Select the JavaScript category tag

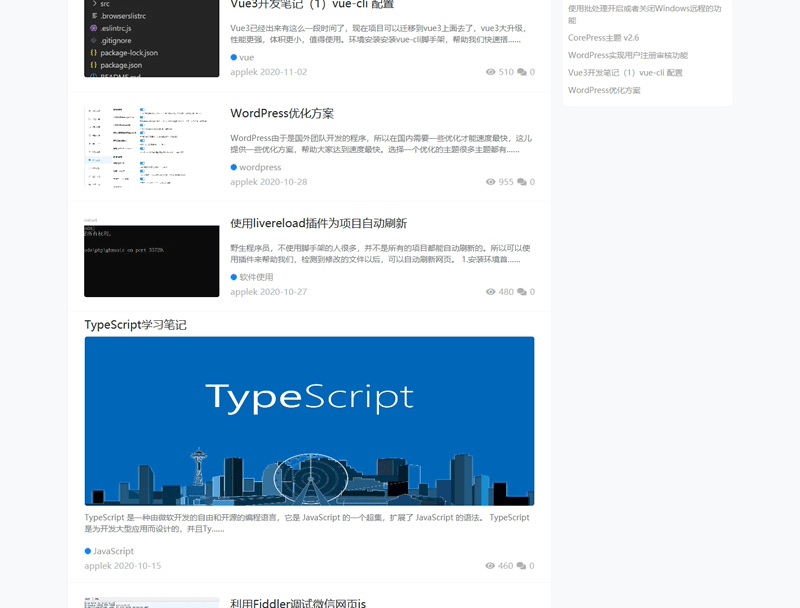(113, 551)
